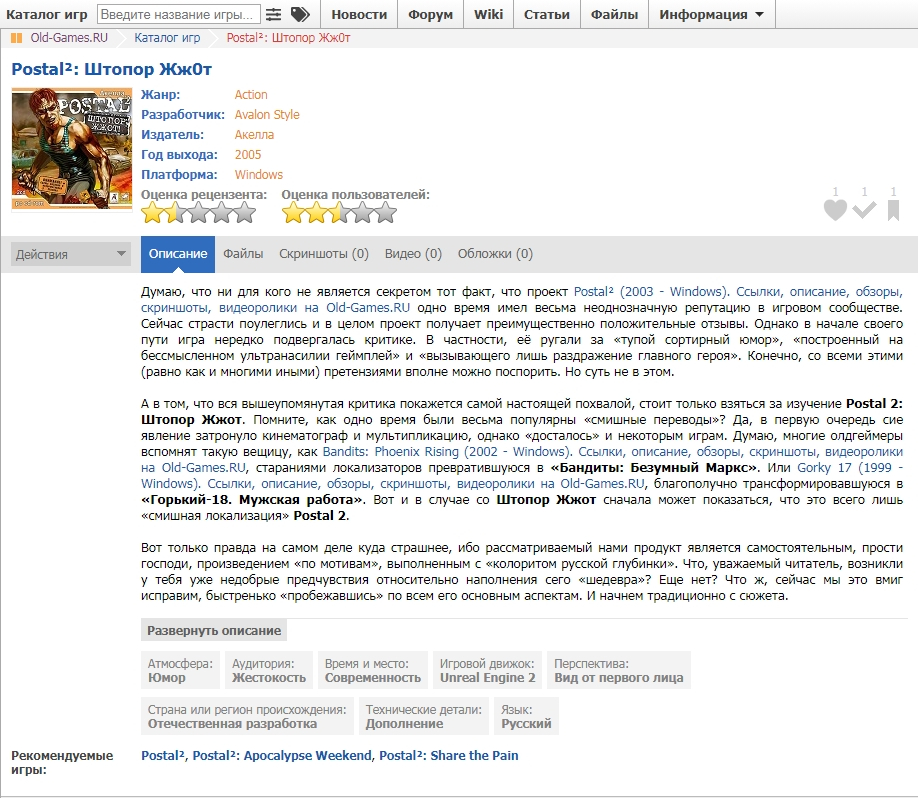Switch to the Скриншоты (0) tab
The image size is (918, 798).
[x=324, y=254]
